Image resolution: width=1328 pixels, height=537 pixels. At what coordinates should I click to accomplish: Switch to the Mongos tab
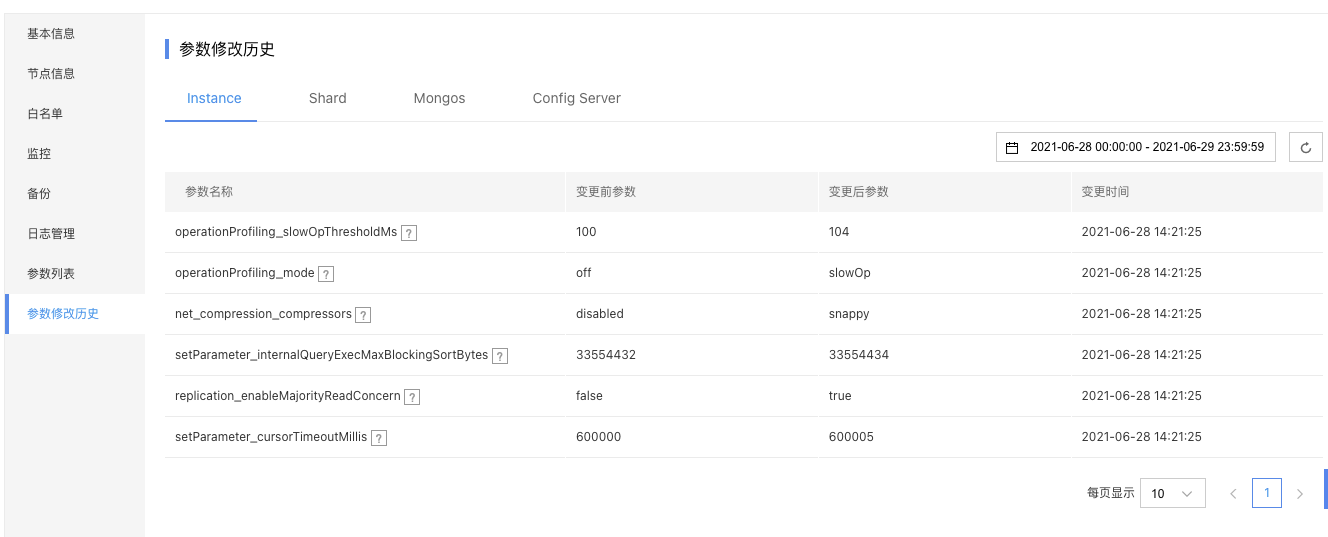tap(439, 98)
